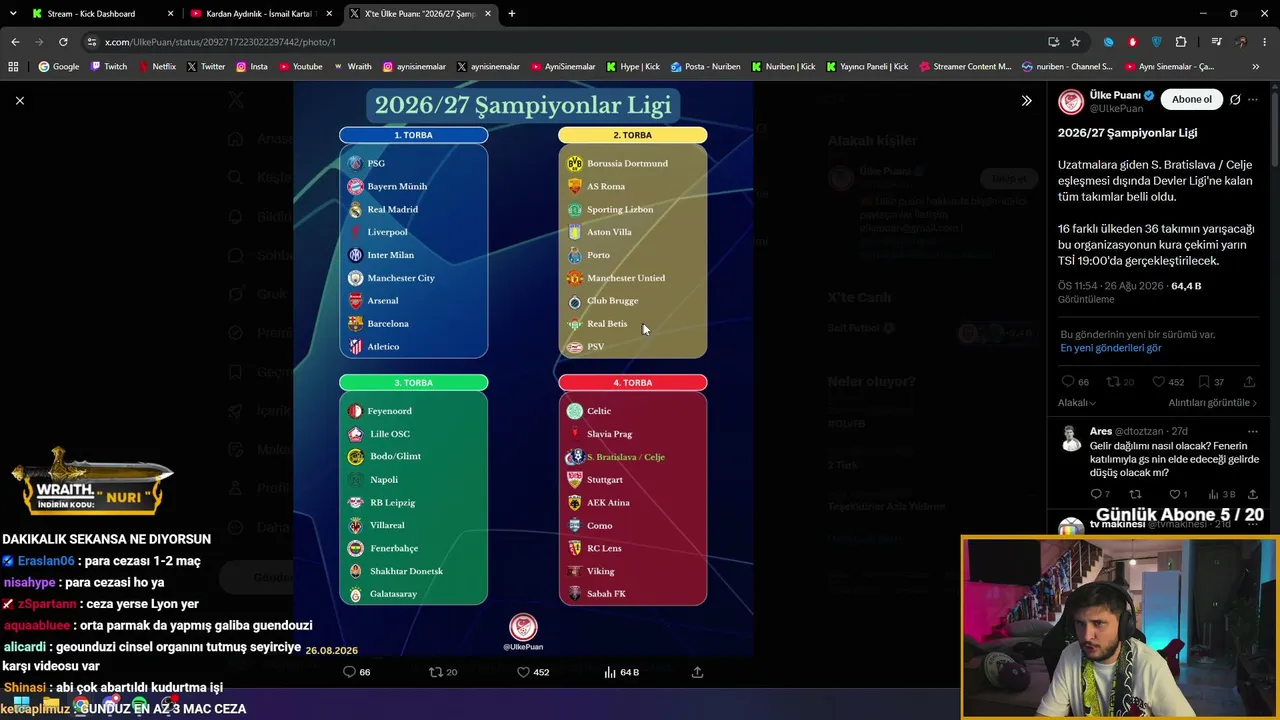The image size is (1280, 720).
Task: Open the Ülke Puanı profile avatar in the sidebar
Action: point(1071,101)
